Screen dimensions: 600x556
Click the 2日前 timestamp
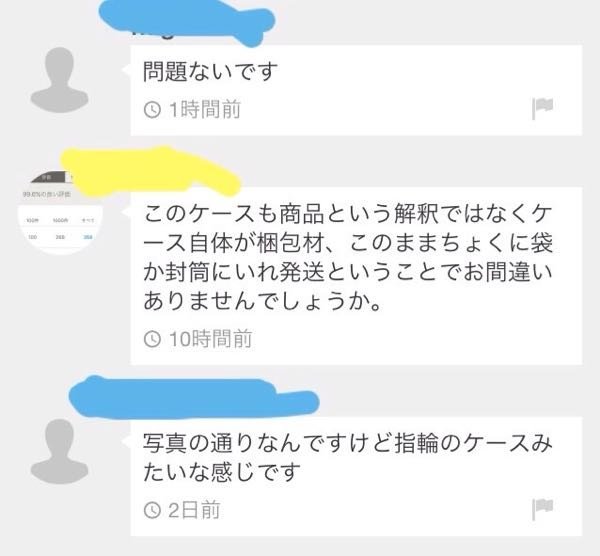(194, 510)
